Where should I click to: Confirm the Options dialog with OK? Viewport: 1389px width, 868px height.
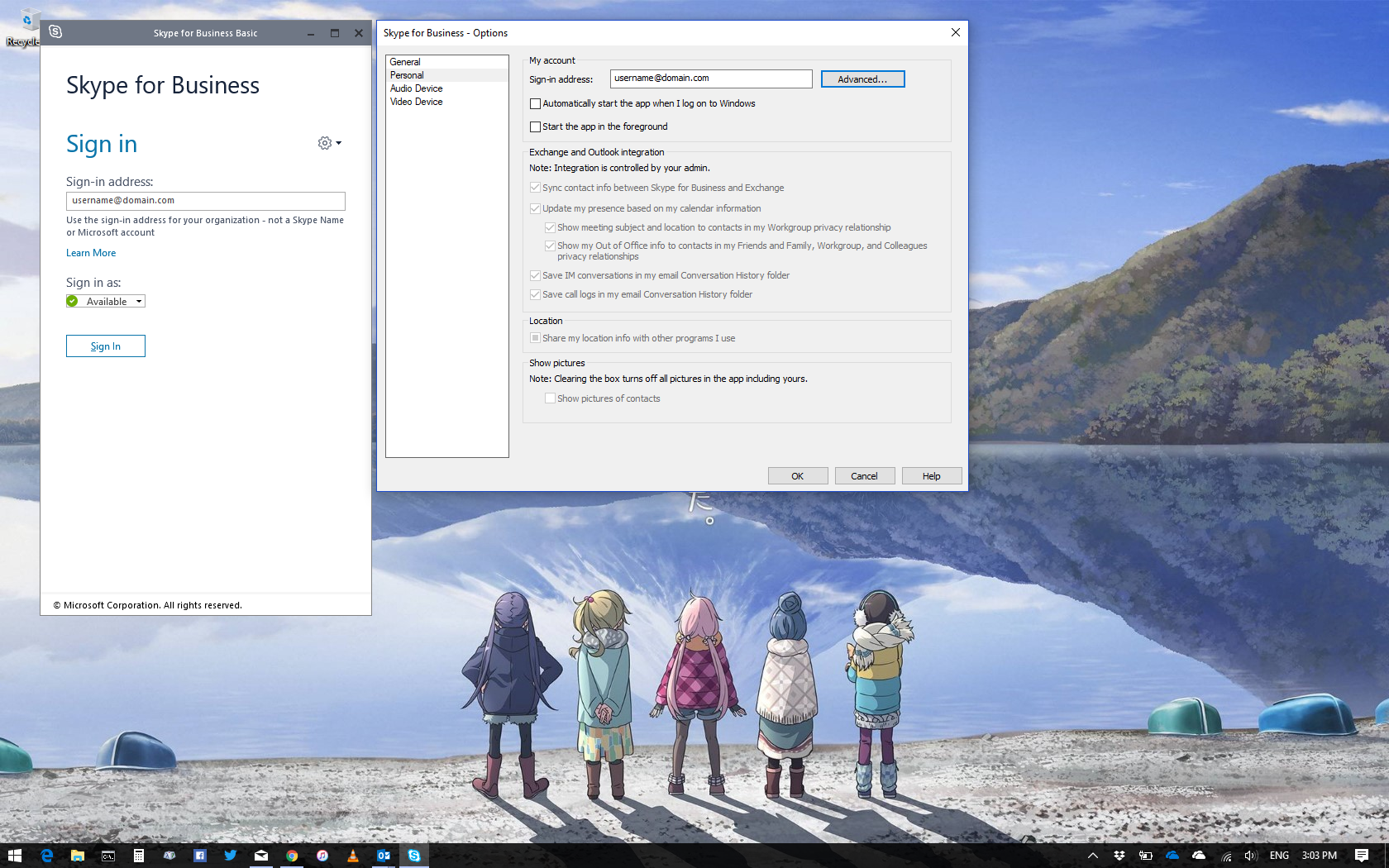[x=797, y=476]
